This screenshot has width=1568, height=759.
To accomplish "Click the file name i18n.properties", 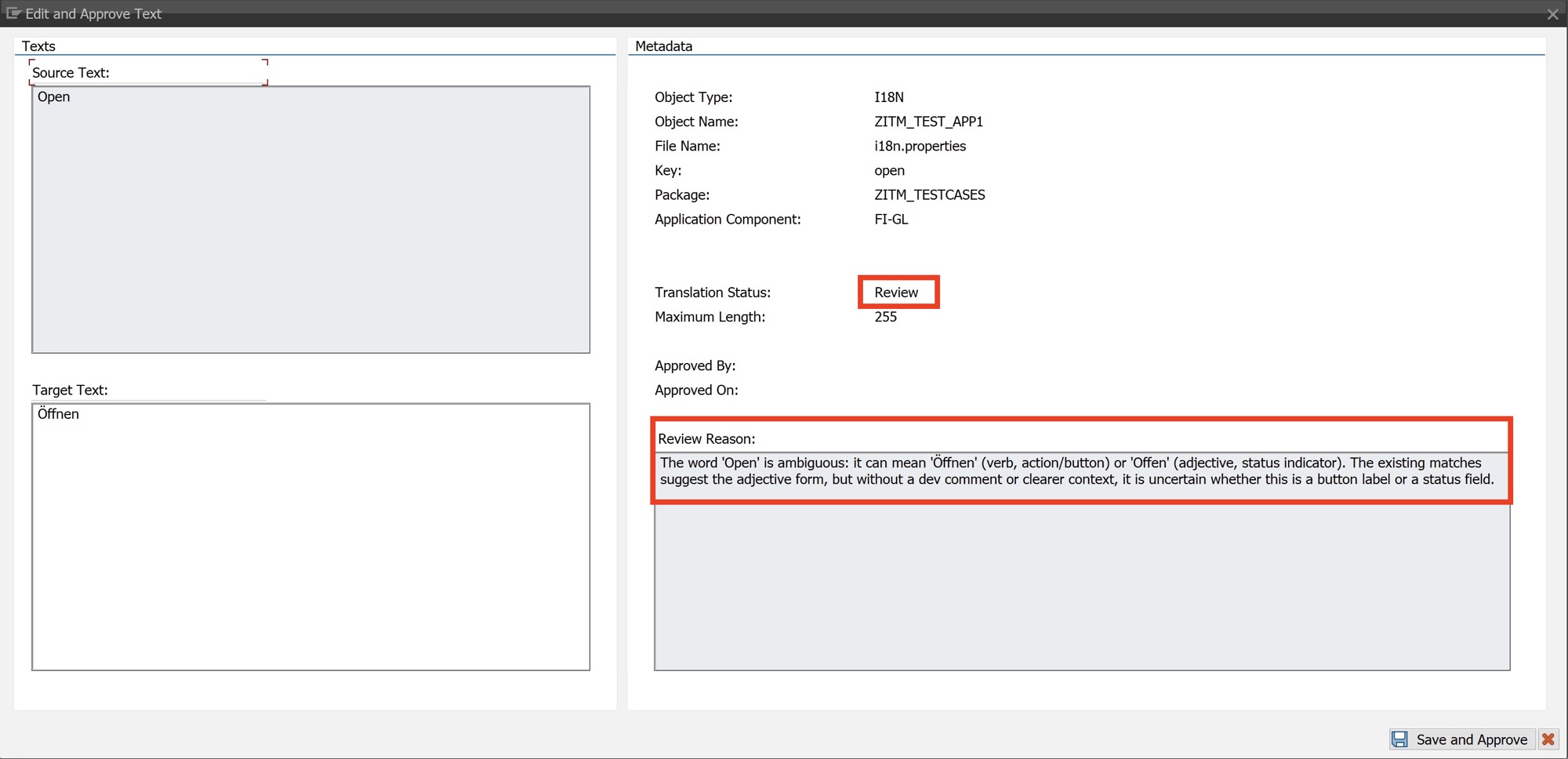I will tap(920, 146).
